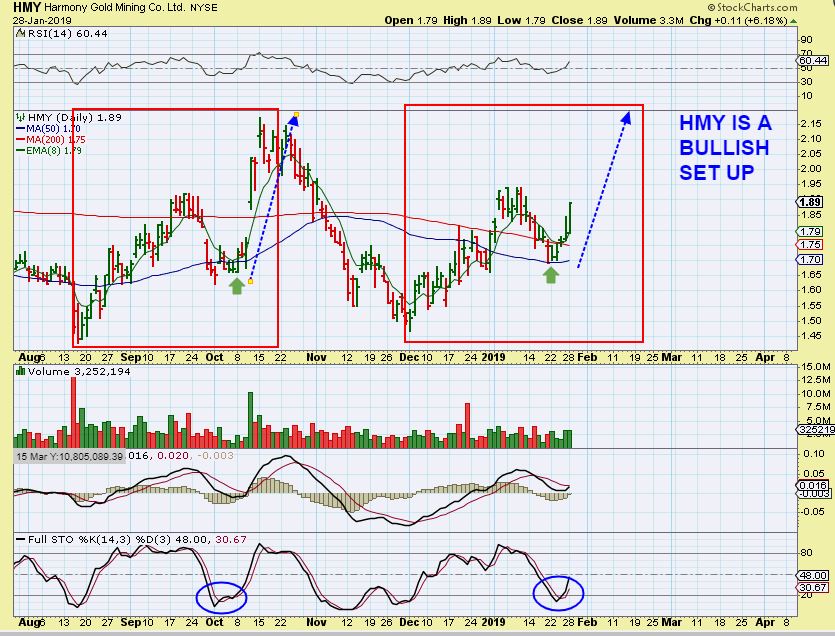Image resolution: width=835 pixels, height=636 pixels.
Task: Click the 'Low 1.79' value in header
Action: coord(521,20)
